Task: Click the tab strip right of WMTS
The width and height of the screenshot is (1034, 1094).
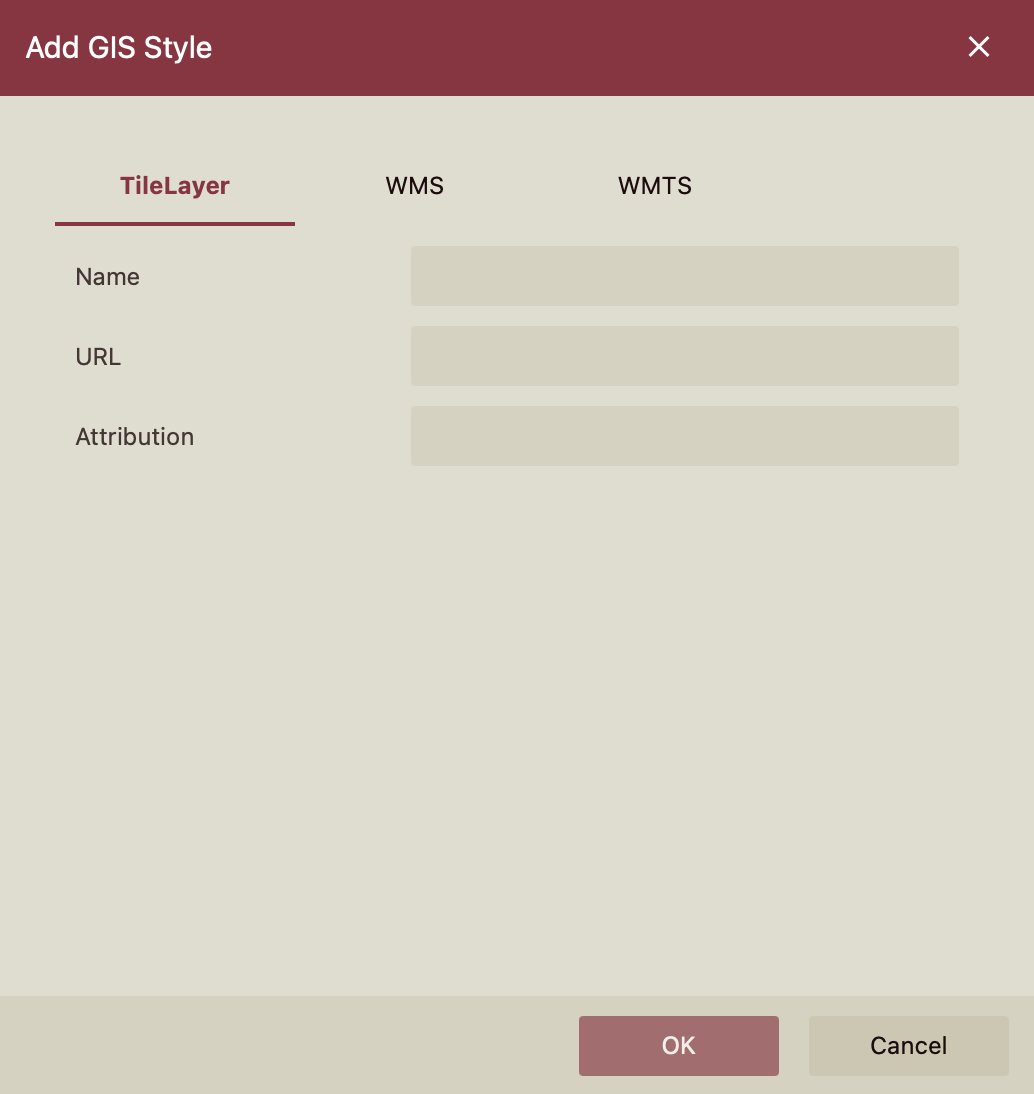Action: [860, 186]
